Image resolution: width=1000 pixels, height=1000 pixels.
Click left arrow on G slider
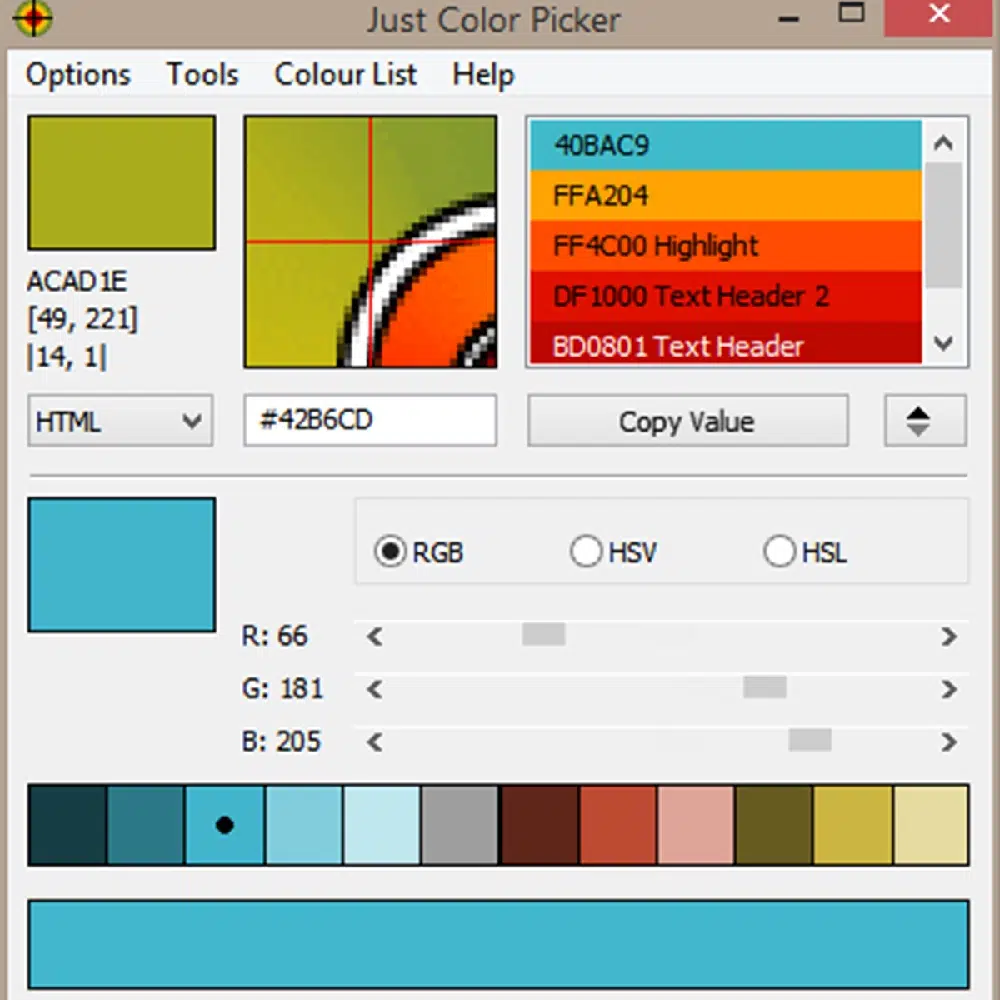(375, 689)
